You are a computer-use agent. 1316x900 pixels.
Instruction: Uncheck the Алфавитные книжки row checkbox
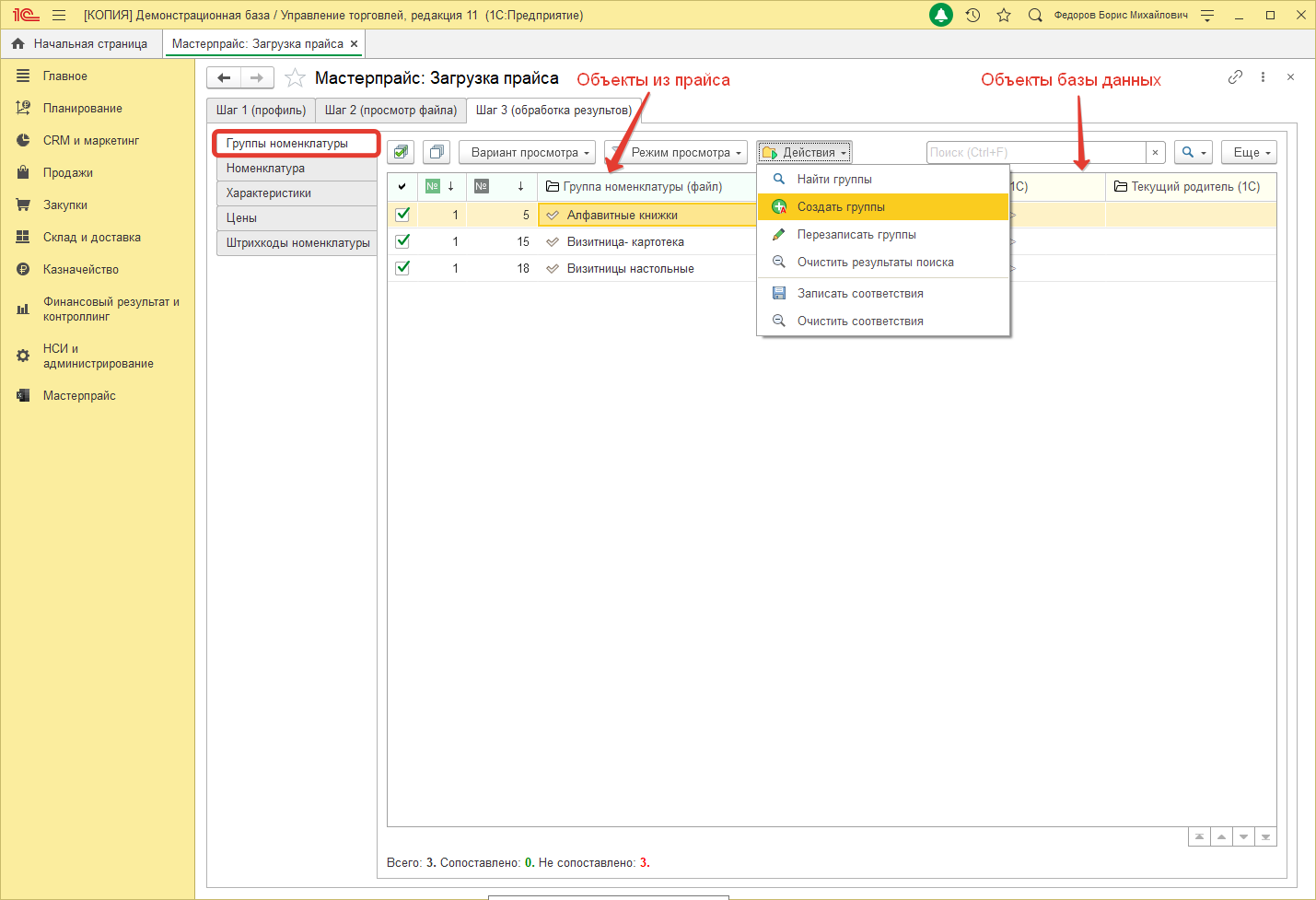pos(402,215)
